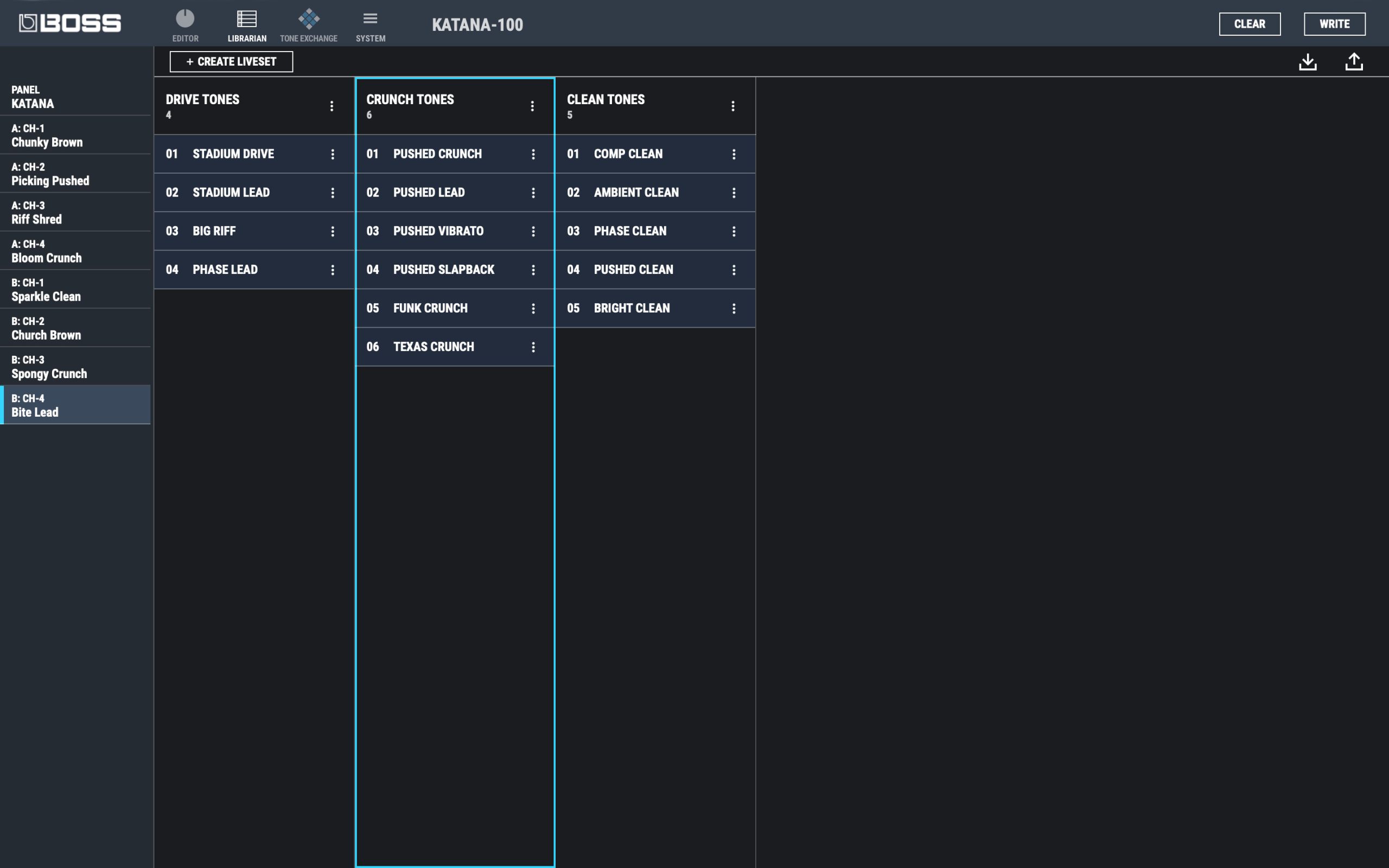Choose the Pushed Crunch patch
The height and width of the screenshot is (868, 1389).
(455, 154)
